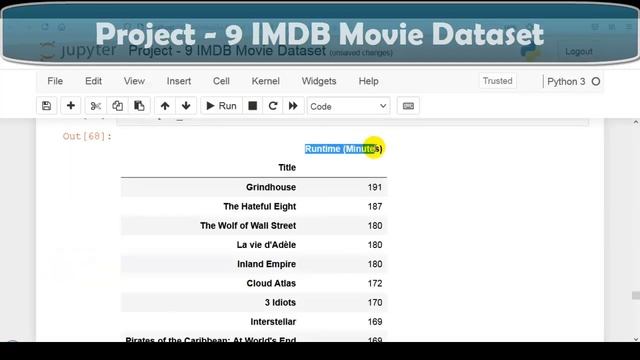Move selected cell down arrow

(x=186, y=106)
